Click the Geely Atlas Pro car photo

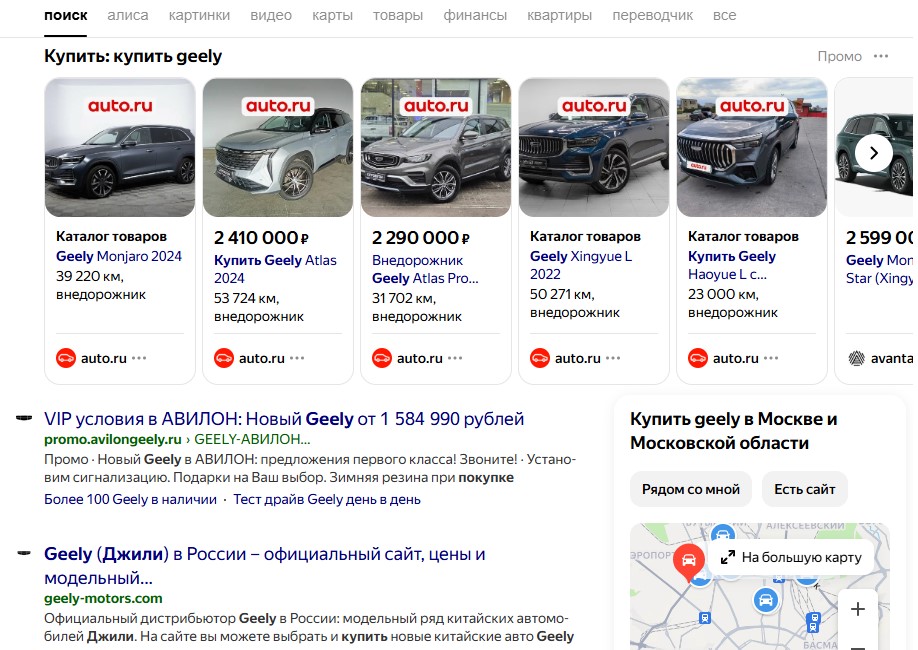(436, 148)
